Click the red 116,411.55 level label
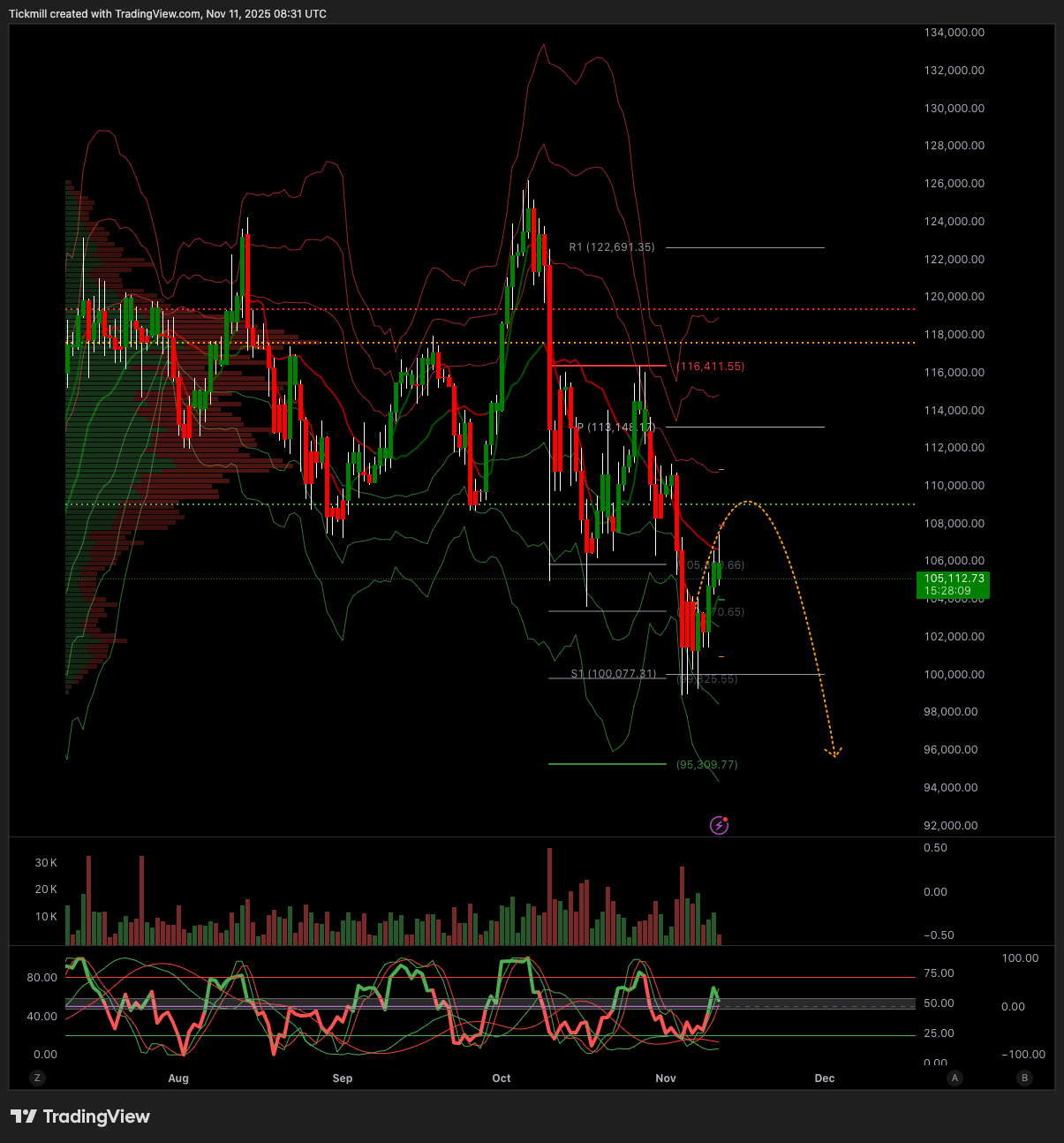1064x1143 pixels. click(x=711, y=367)
